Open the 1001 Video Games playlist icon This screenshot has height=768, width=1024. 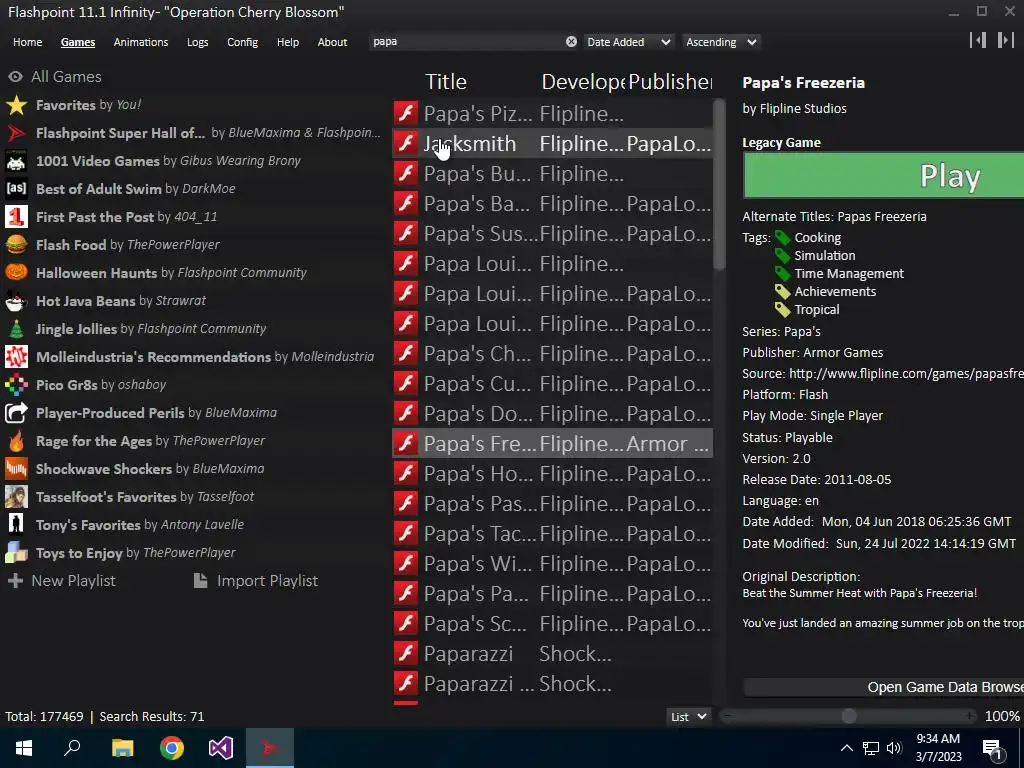point(16,161)
